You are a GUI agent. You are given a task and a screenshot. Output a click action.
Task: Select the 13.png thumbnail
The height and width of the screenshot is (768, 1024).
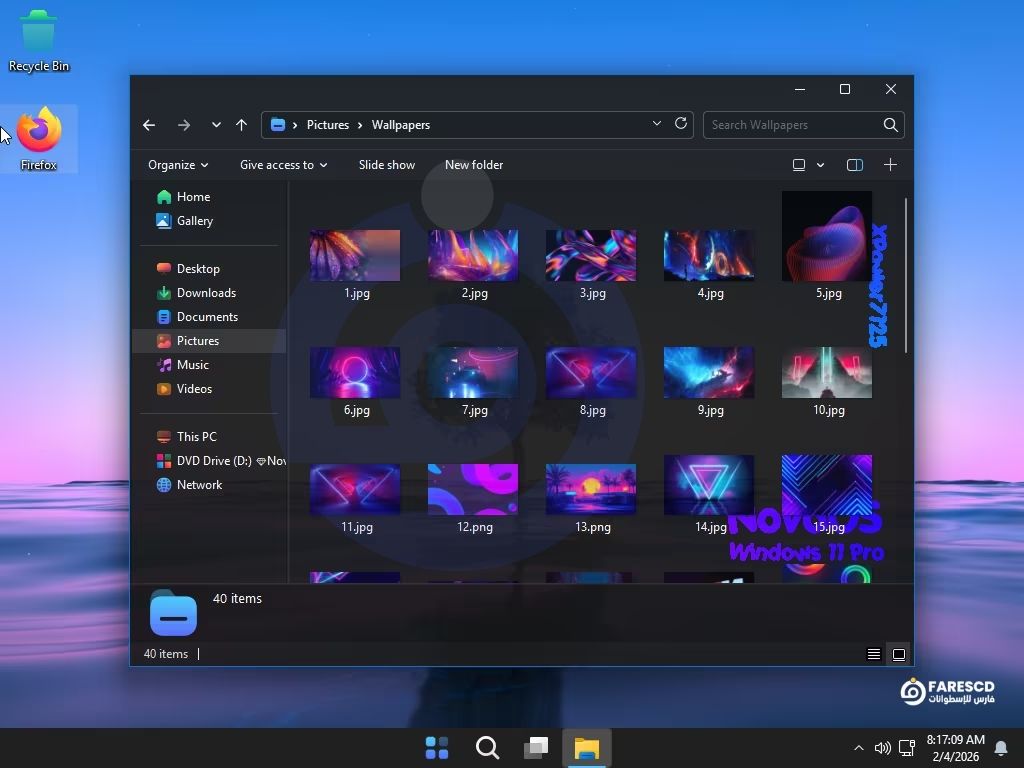591,490
